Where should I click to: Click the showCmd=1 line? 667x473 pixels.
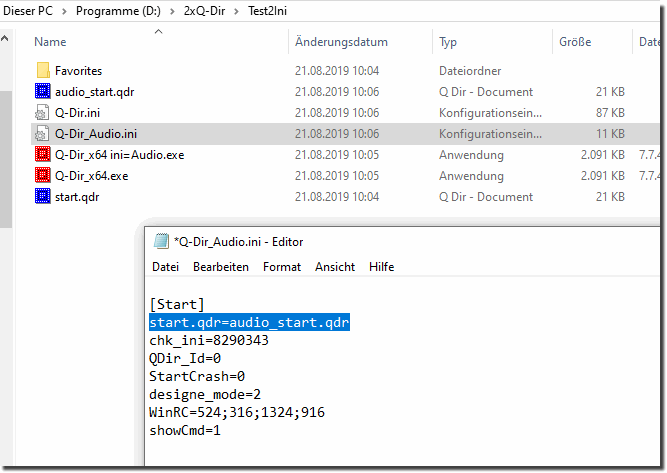point(185,430)
